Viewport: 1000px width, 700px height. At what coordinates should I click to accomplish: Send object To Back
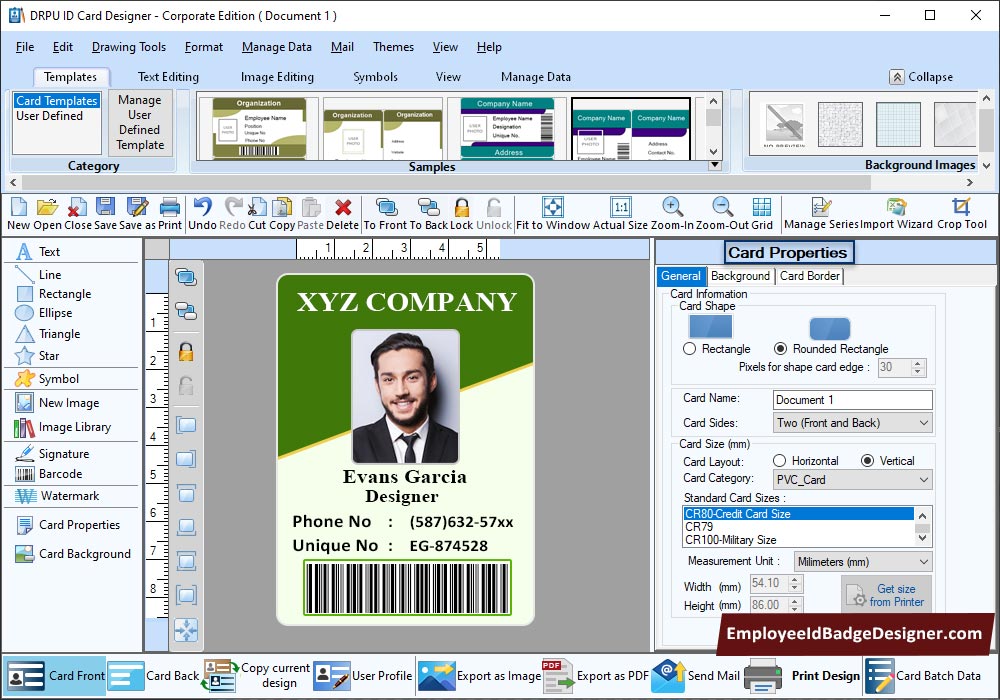(x=429, y=207)
